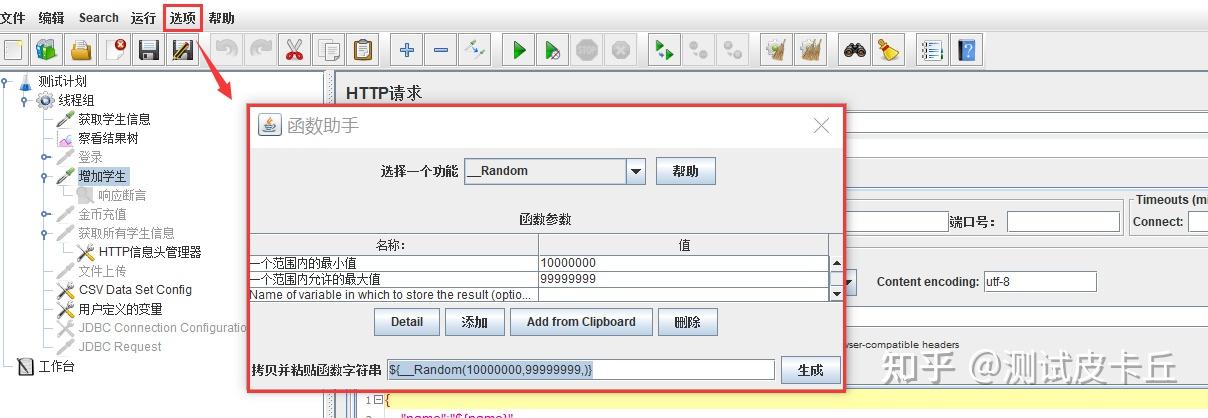
Task: Click the function string field containing ${__Random
Action: click(581, 370)
